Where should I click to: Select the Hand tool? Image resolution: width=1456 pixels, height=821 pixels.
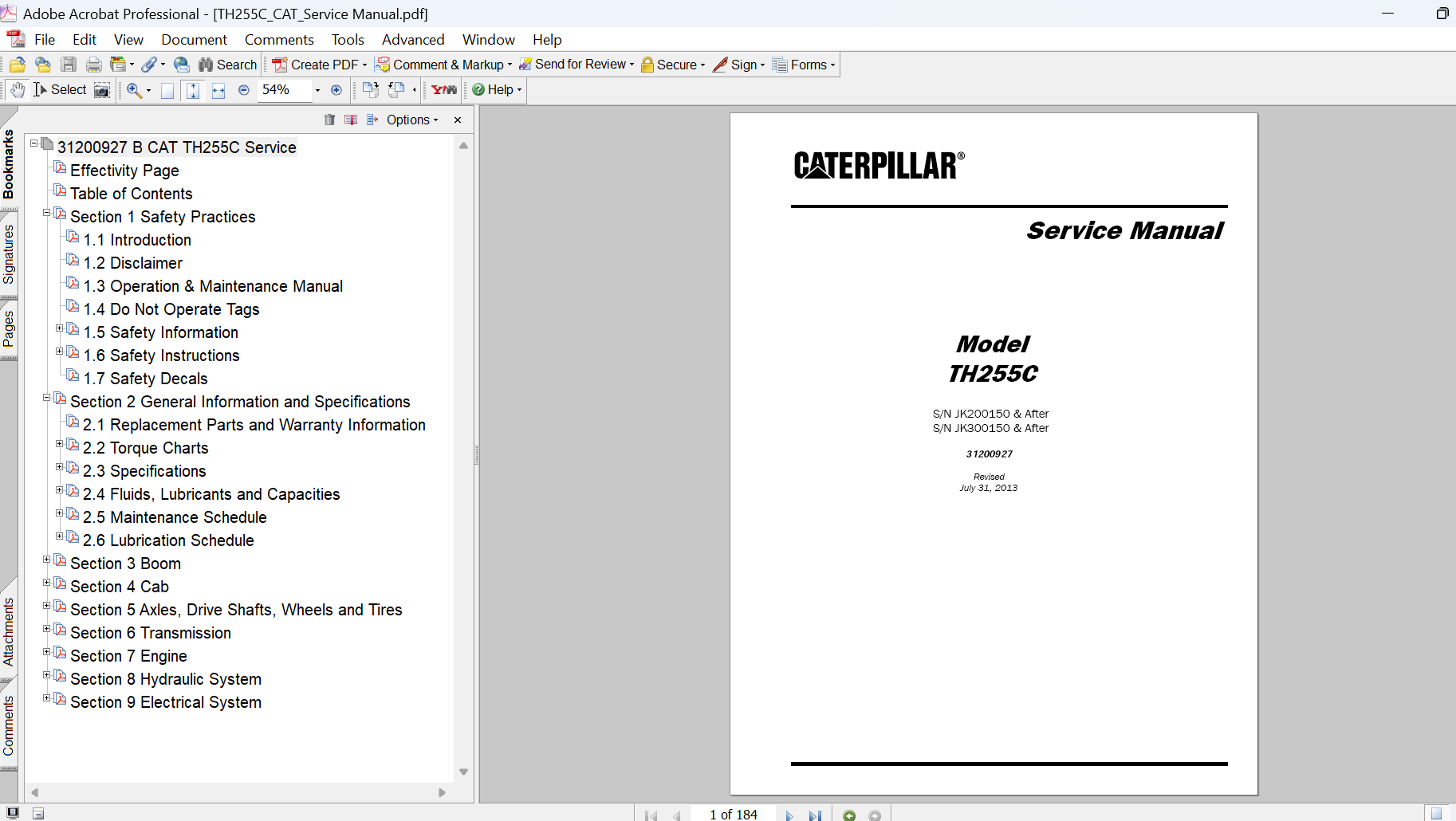18,90
